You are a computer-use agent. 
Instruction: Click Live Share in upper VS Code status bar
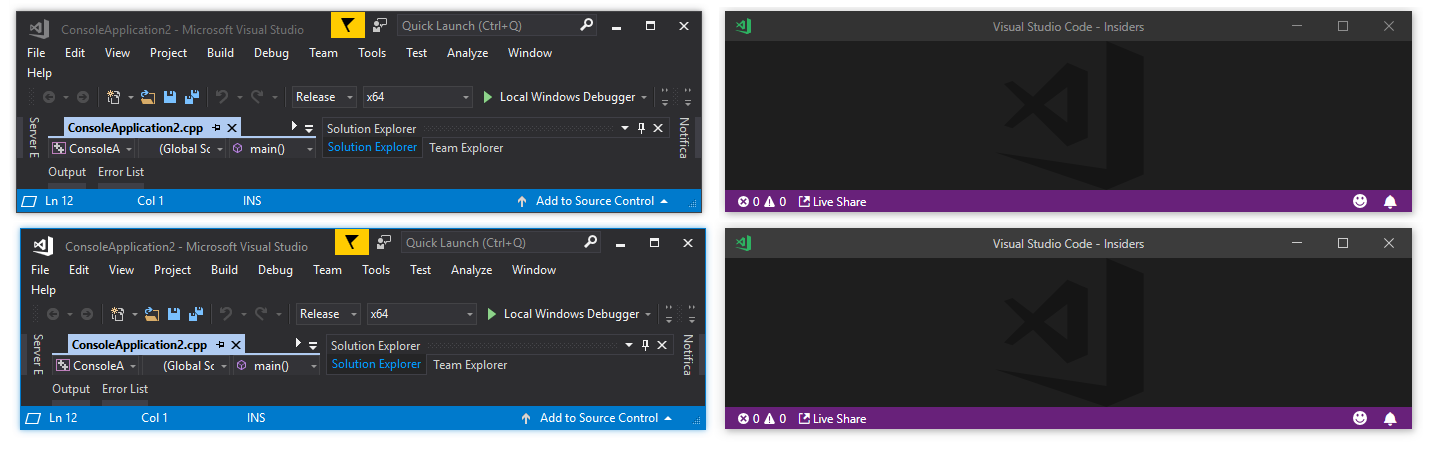click(832, 201)
